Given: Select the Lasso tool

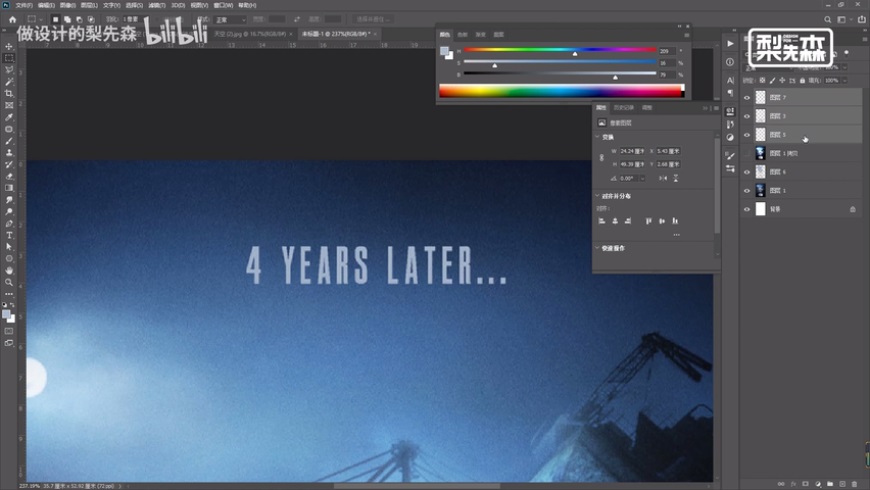Looking at the screenshot, I should coord(9,70).
